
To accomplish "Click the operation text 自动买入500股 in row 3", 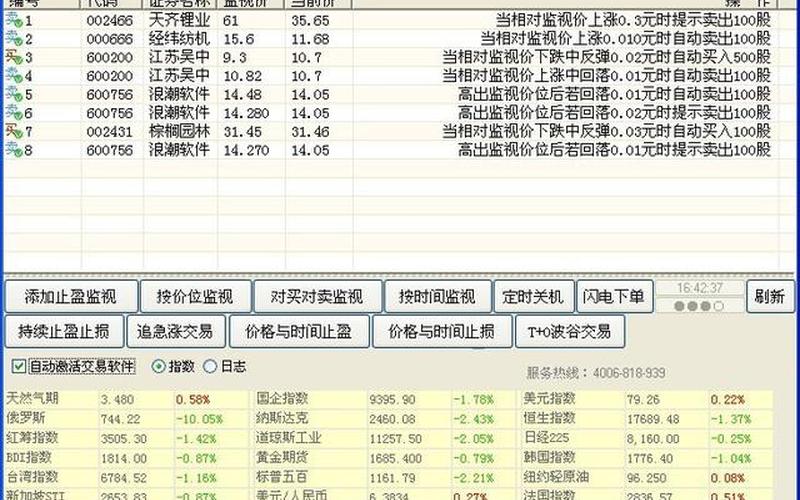I will [721, 57].
